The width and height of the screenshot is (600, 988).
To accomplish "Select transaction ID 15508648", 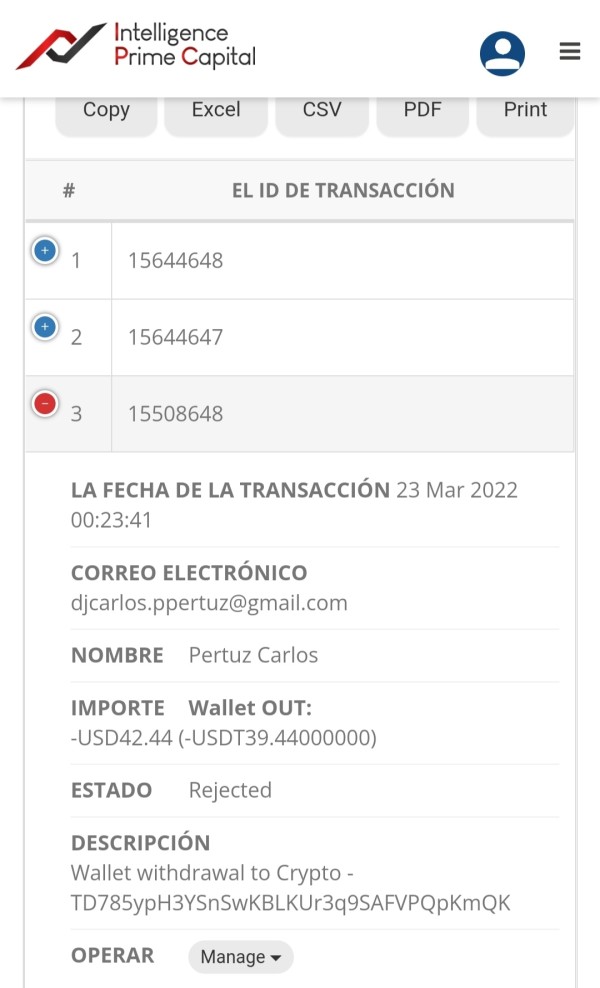I will (x=175, y=414).
